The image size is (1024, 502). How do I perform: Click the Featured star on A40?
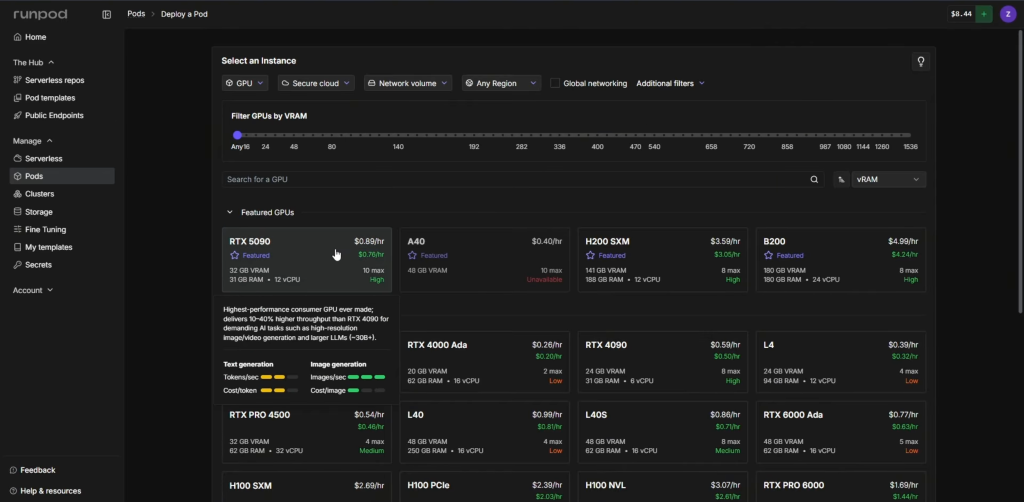tap(412, 256)
